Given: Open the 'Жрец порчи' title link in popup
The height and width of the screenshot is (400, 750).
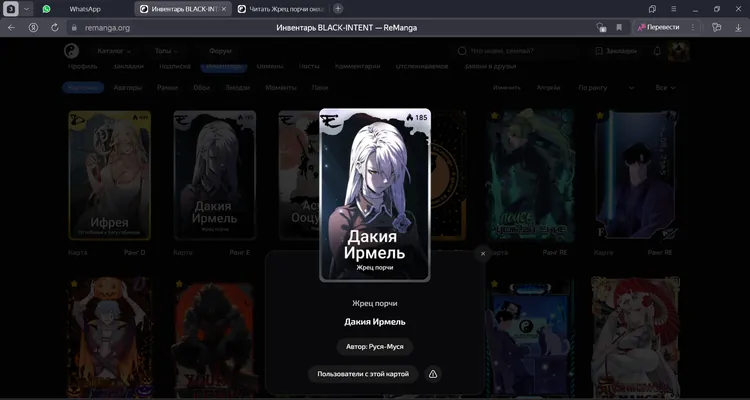Looking at the screenshot, I should click(375, 303).
